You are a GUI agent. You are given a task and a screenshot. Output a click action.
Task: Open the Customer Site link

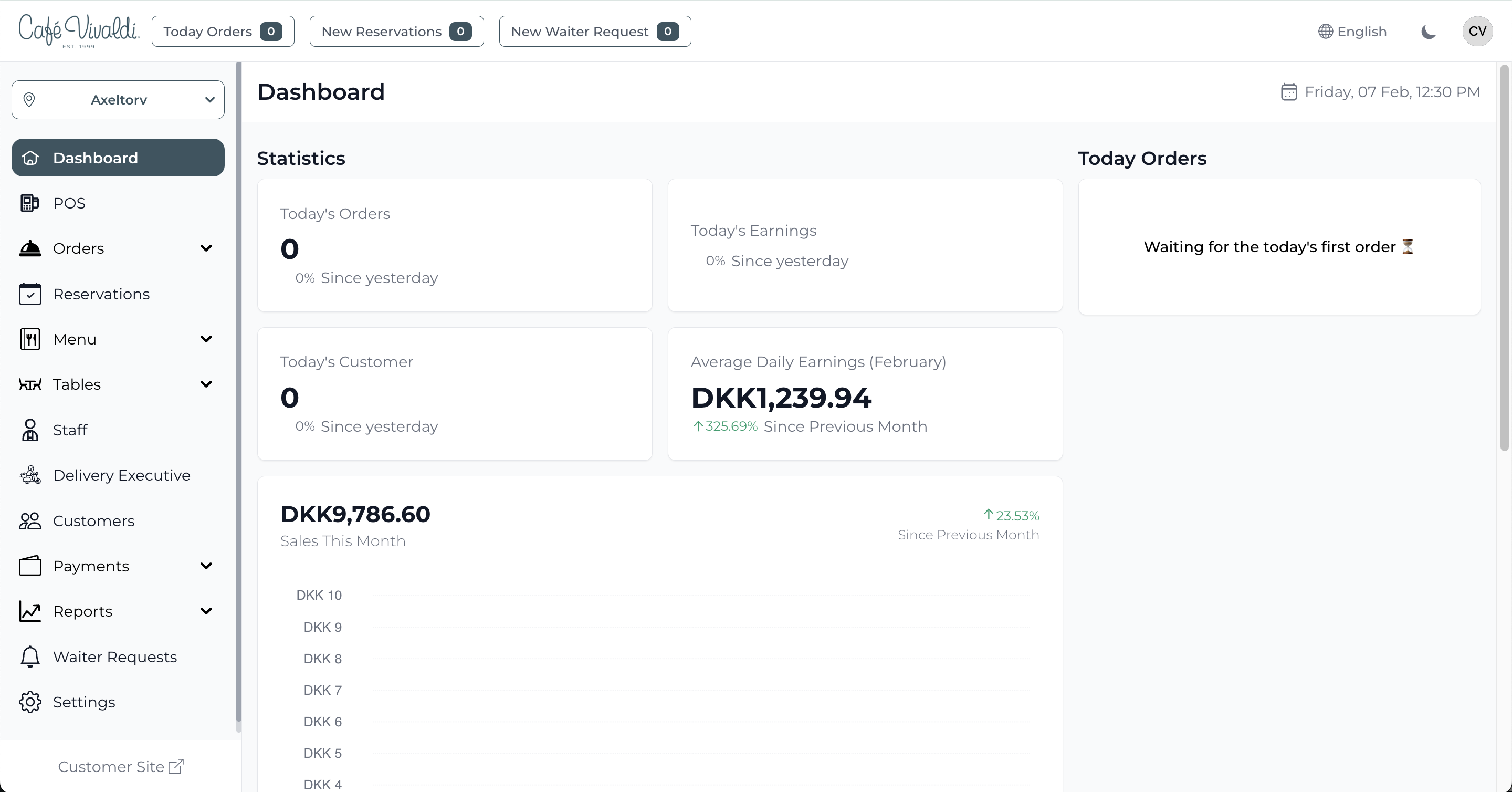[x=120, y=767]
